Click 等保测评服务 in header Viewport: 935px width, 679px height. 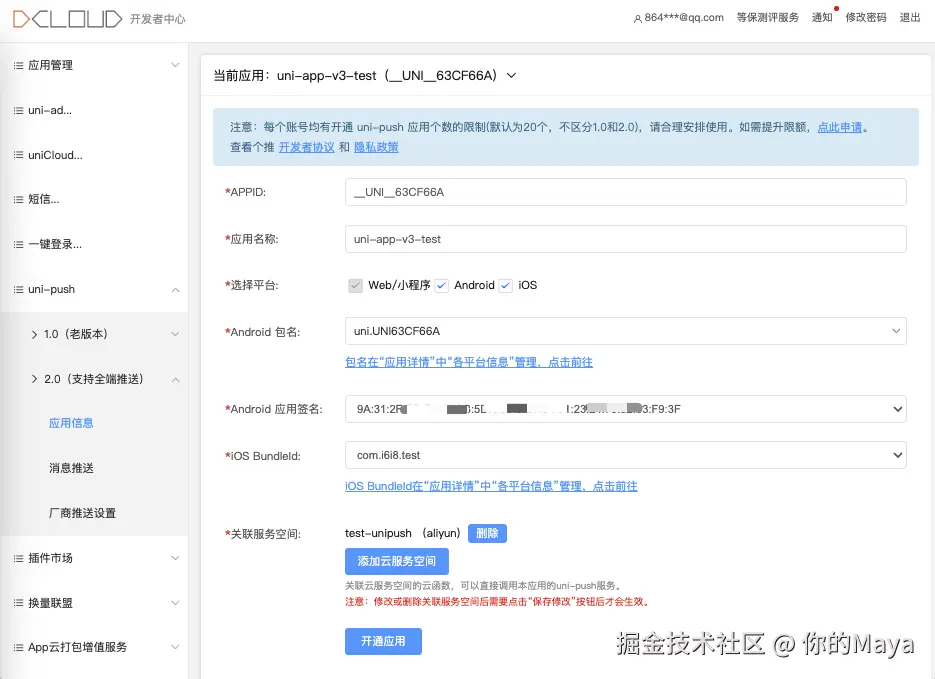pyautogui.click(x=767, y=18)
